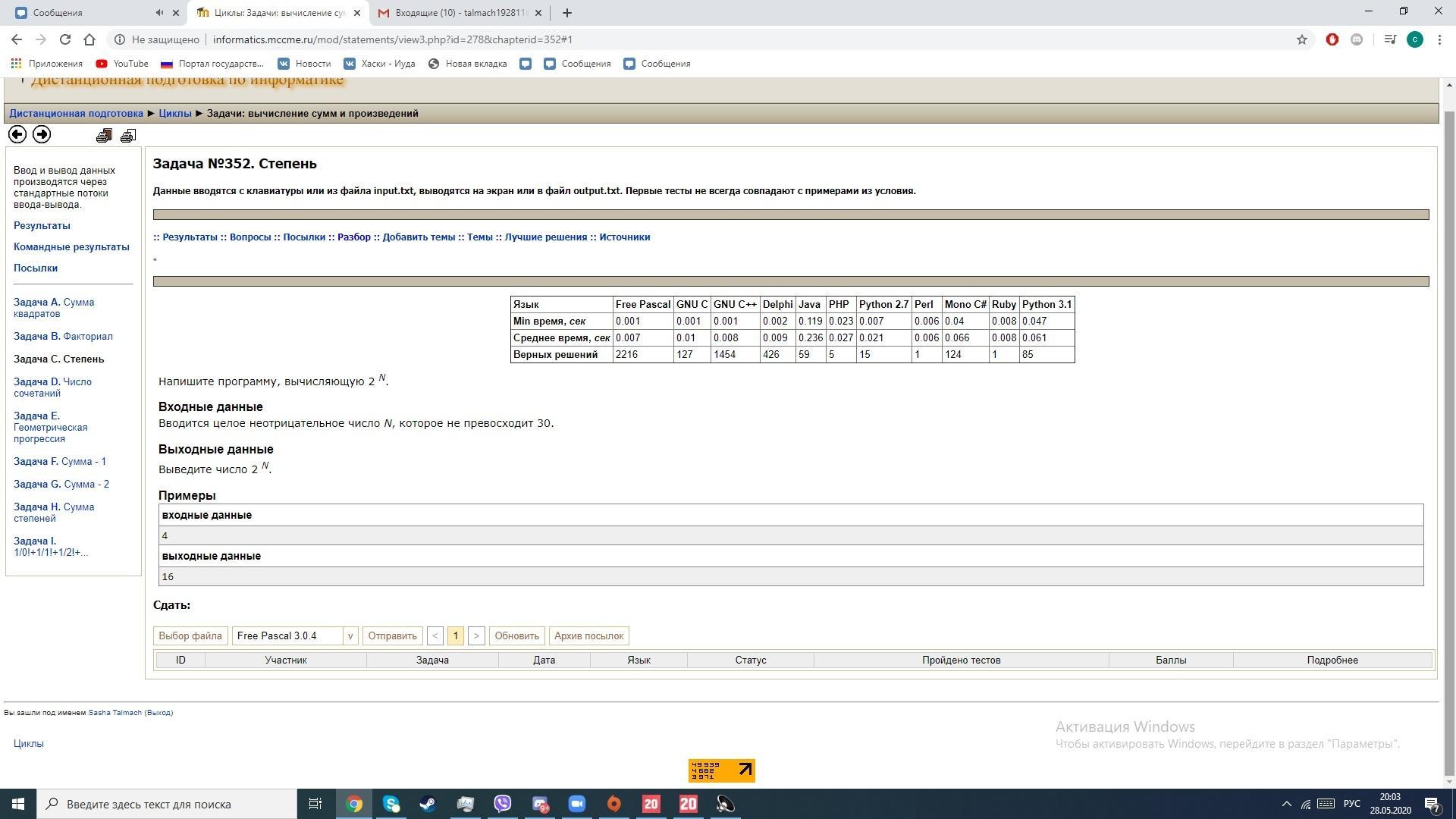This screenshot has width=1456, height=819.
Task: Click the printer icon near navigation arrows
Action: tap(128, 136)
